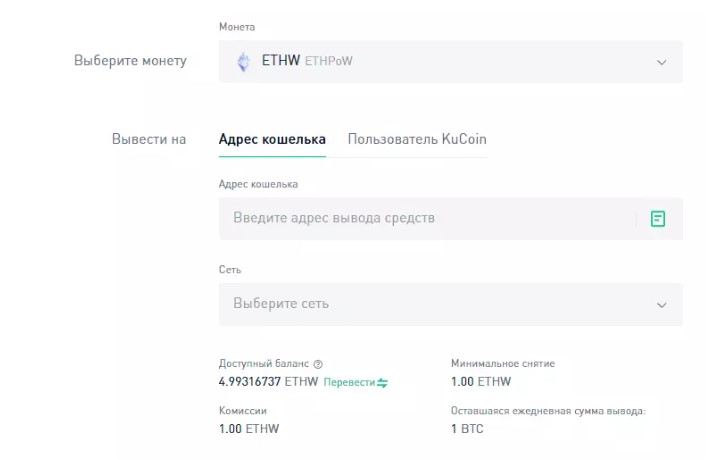Click the 1 BTC daily limit value

(467, 429)
